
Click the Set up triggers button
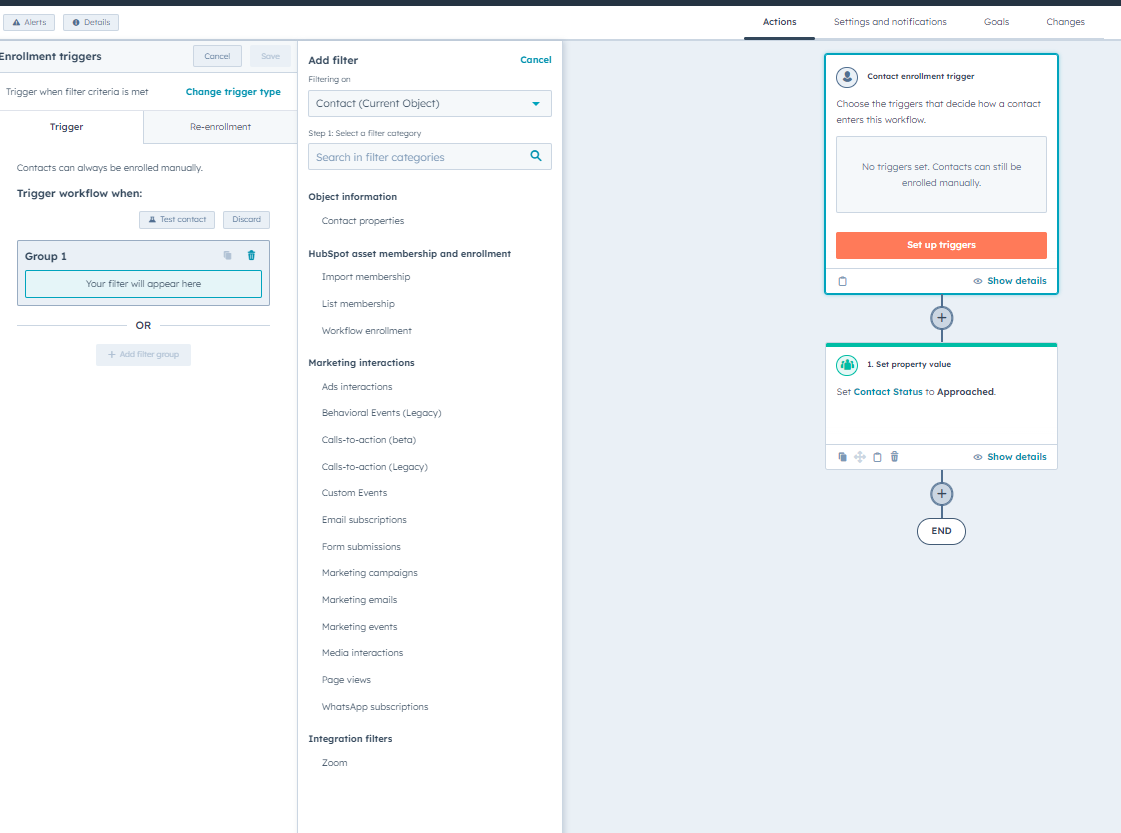(941, 245)
